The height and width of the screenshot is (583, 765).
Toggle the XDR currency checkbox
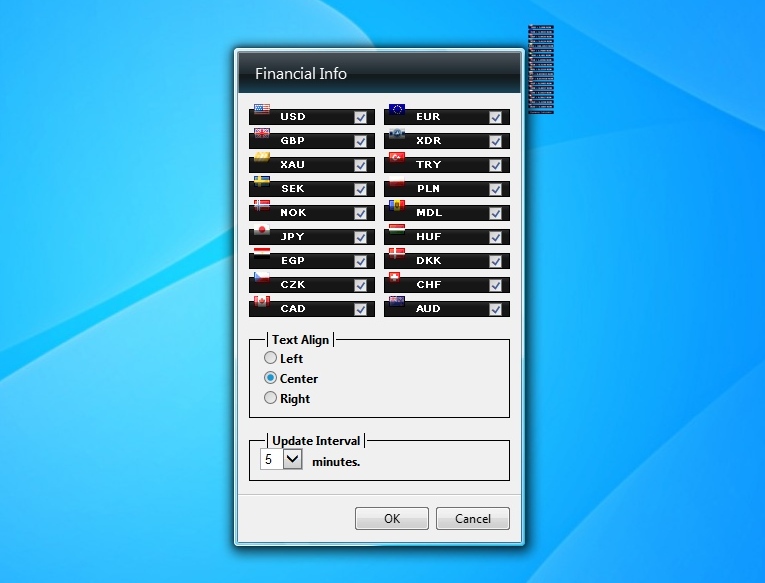(x=496, y=141)
